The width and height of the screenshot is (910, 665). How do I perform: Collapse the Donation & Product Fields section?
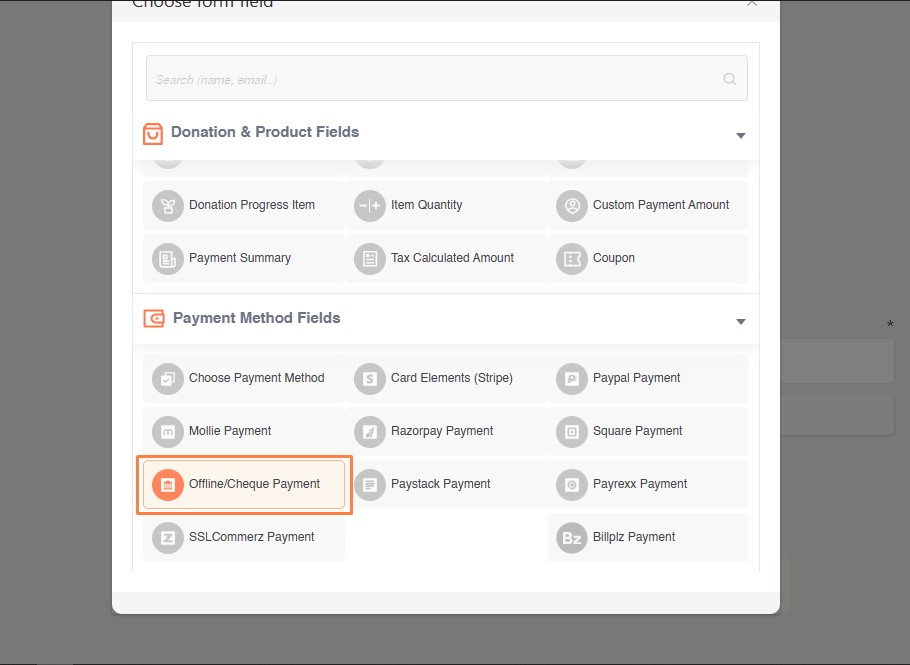point(741,135)
